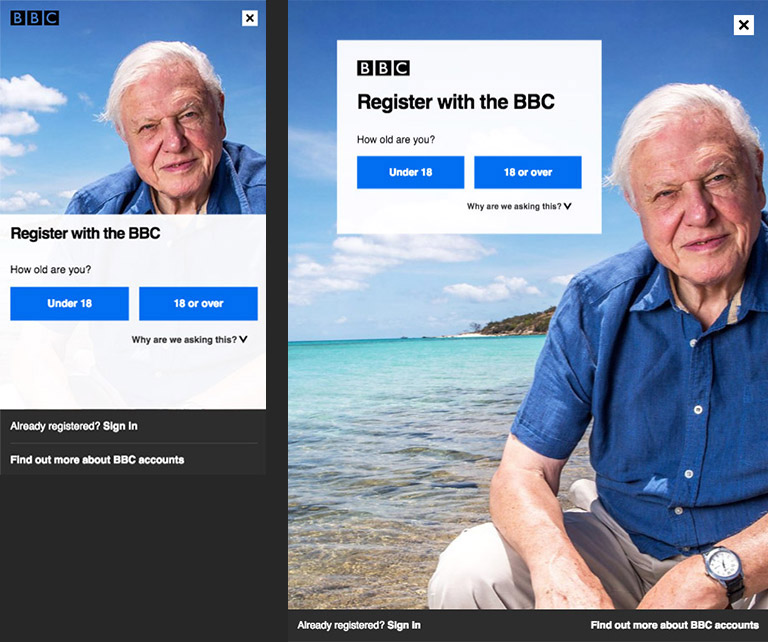Click 'Register with the BBC' heading in desktop card
The height and width of the screenshot is (642, 768).
pyautogui.click(x=456, y=102)
